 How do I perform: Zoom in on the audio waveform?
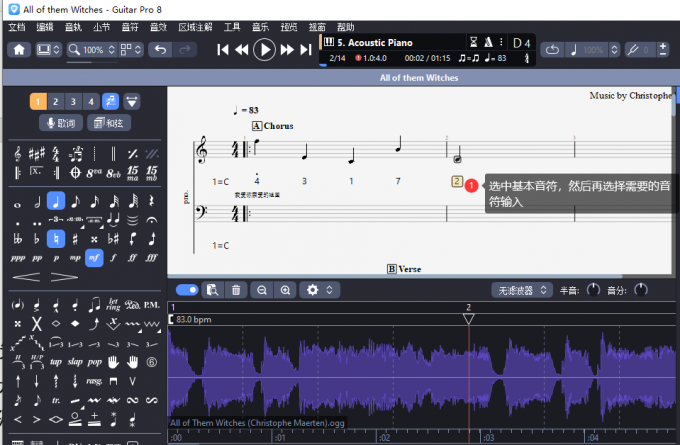pos(285,290)
